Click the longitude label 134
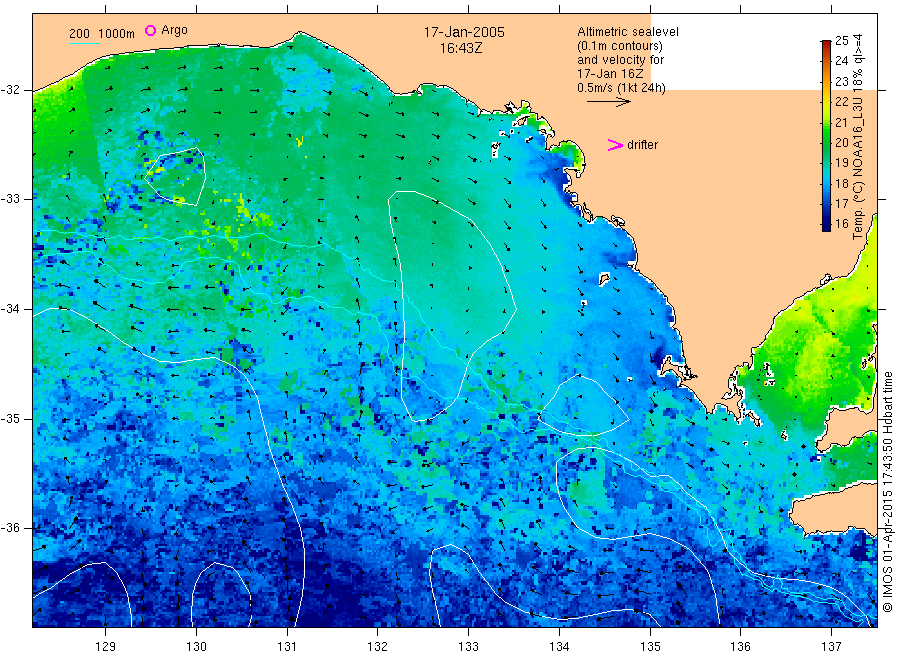This screenshot has height=660, width=900. [559, 647]
